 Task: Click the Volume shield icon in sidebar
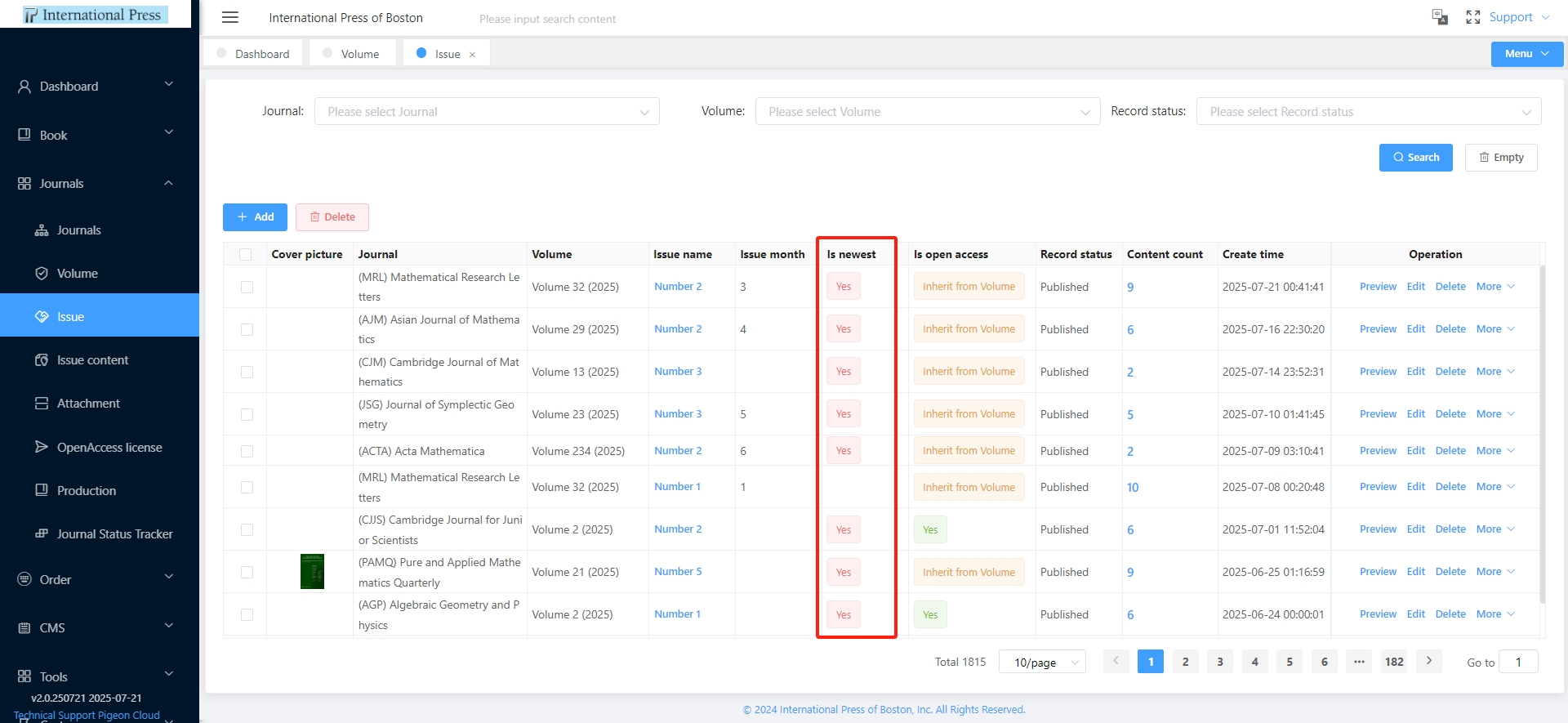pos(42,274)
